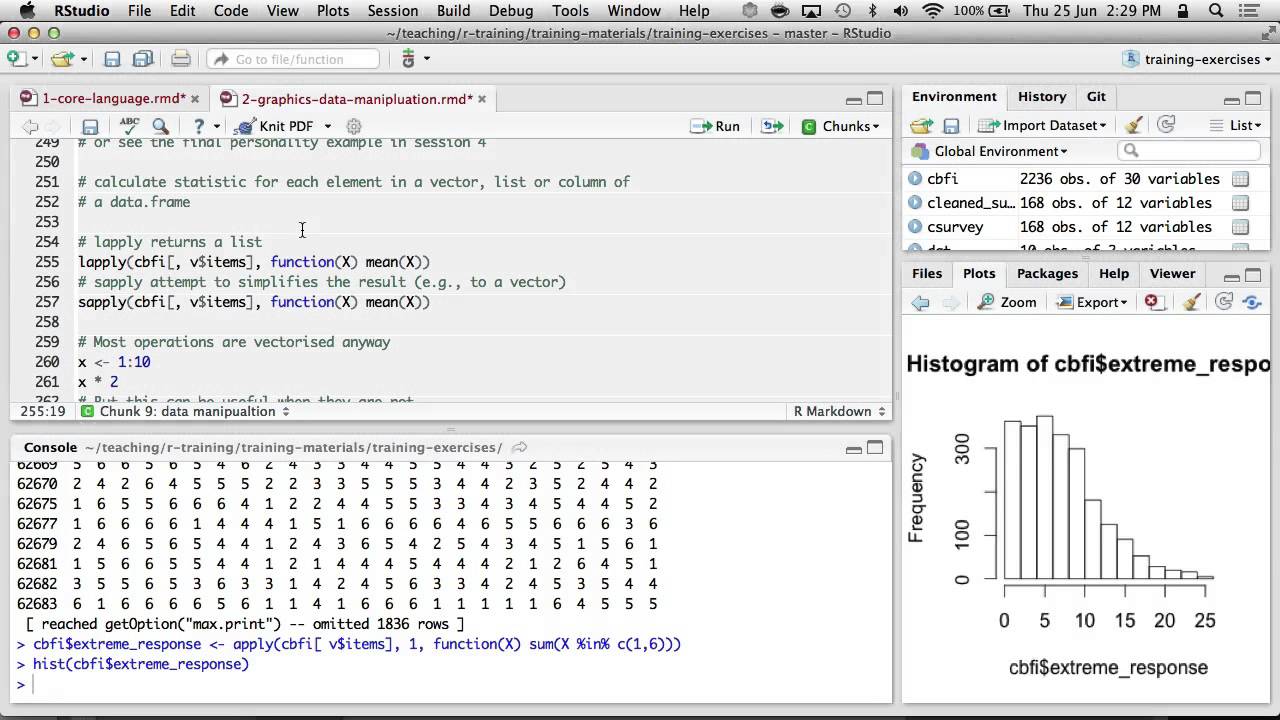1280x720 pixels.
Task: Open the List view dropdown
Action: tap(1235, 126)
